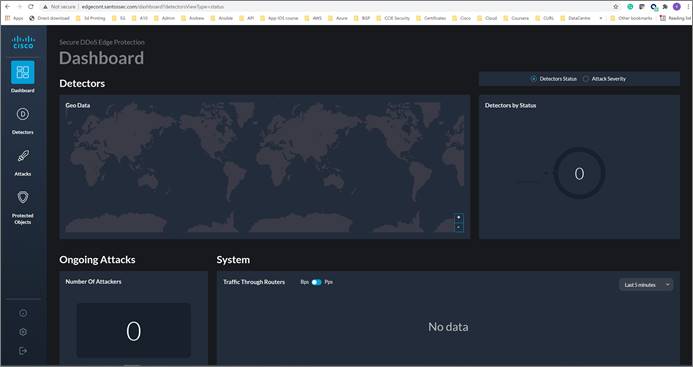Open the Ansible bookmark folder

point(222,18)
